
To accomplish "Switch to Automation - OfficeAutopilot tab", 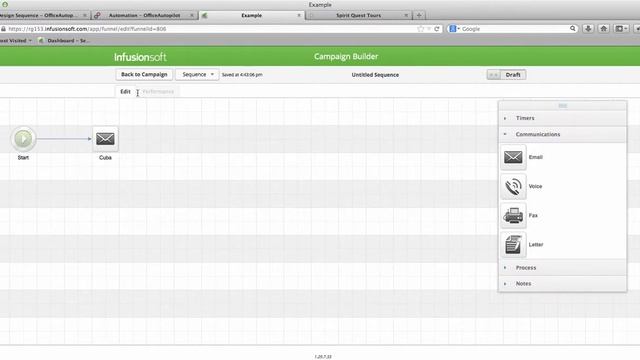I will 144,15.
